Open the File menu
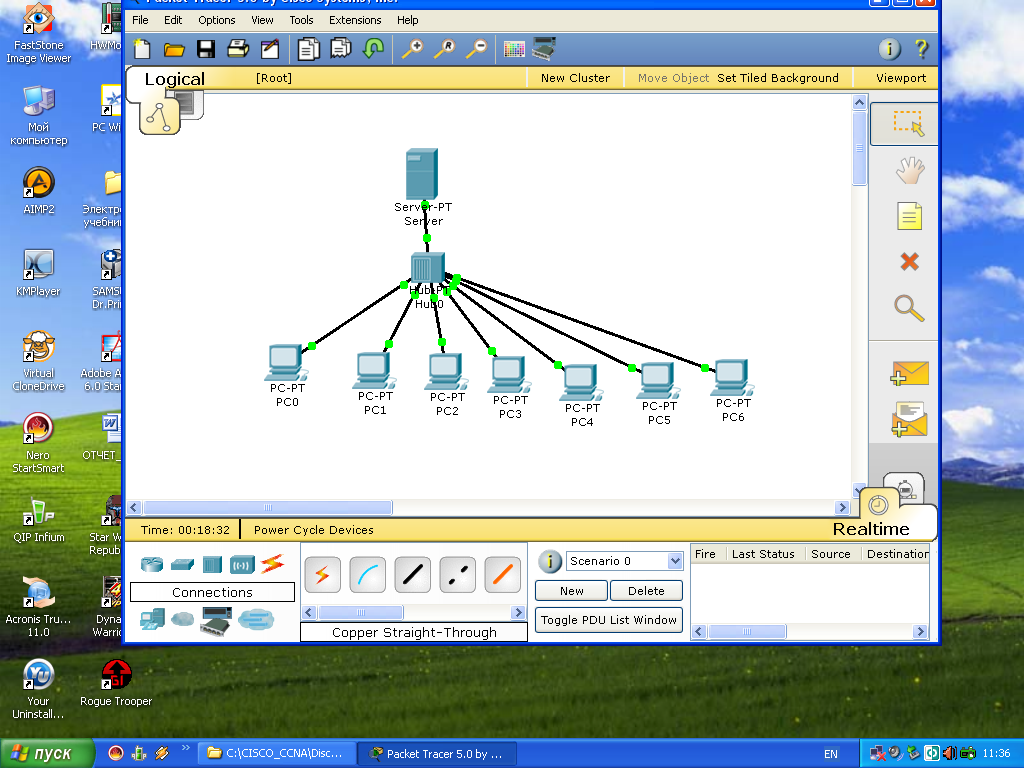 140,20
